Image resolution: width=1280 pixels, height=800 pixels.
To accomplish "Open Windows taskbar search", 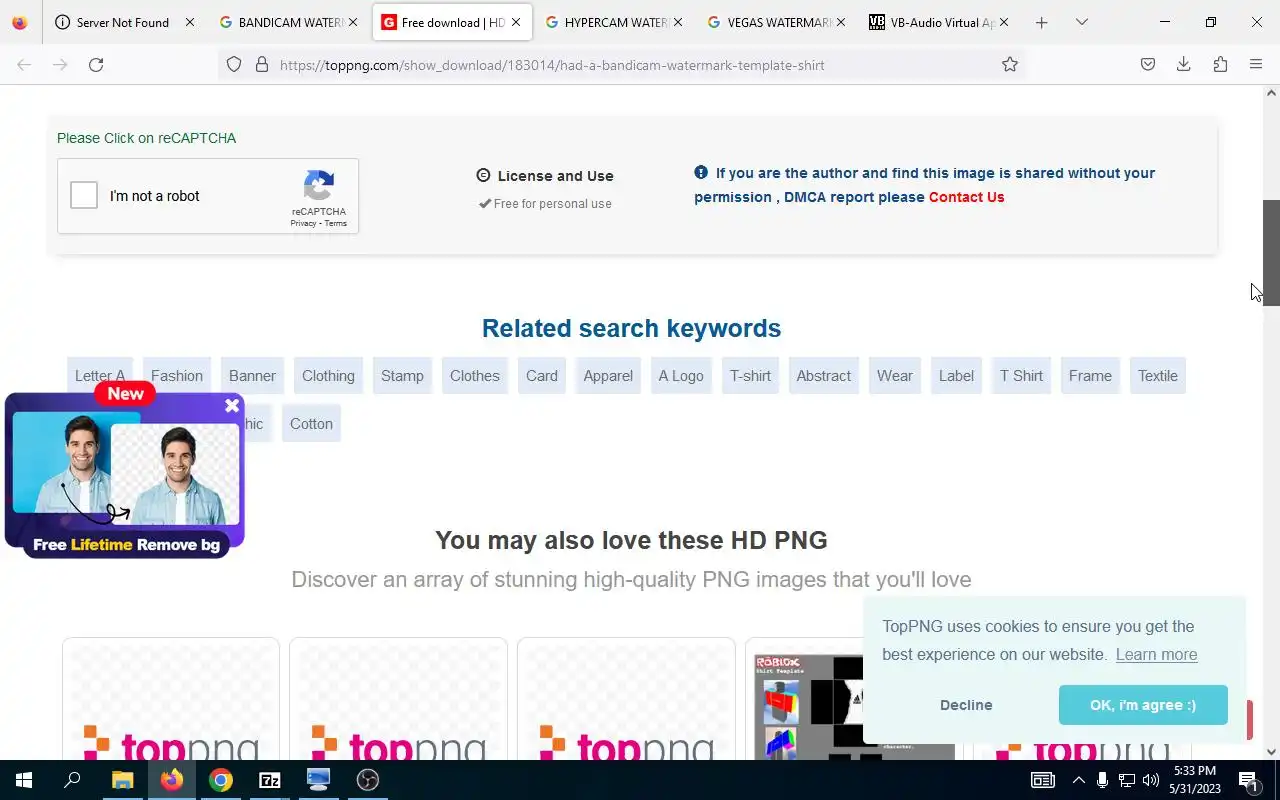I will click(x=72, y=780).
